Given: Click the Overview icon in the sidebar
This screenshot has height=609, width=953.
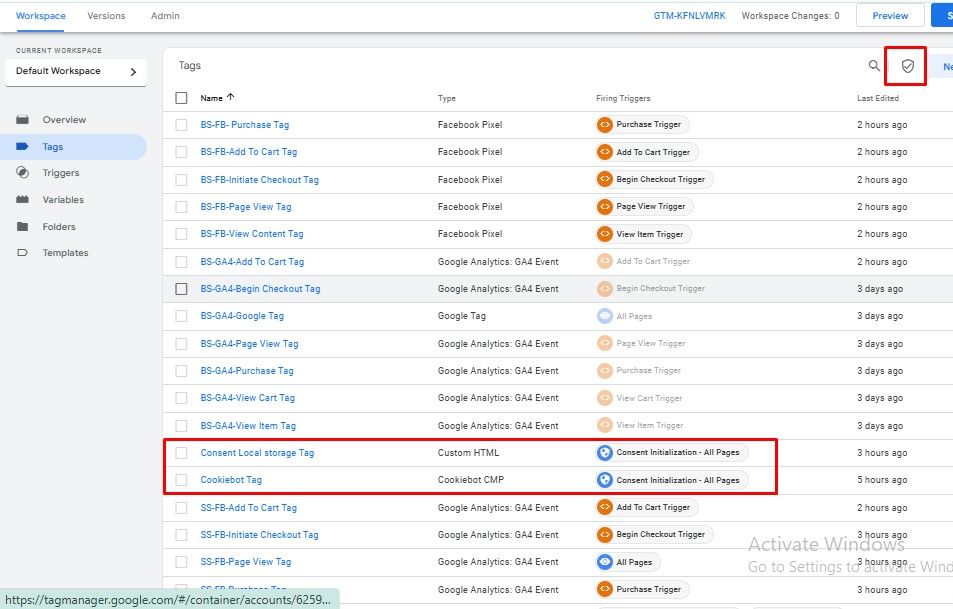Looking at the screenshot, I should tap(22, 120).
